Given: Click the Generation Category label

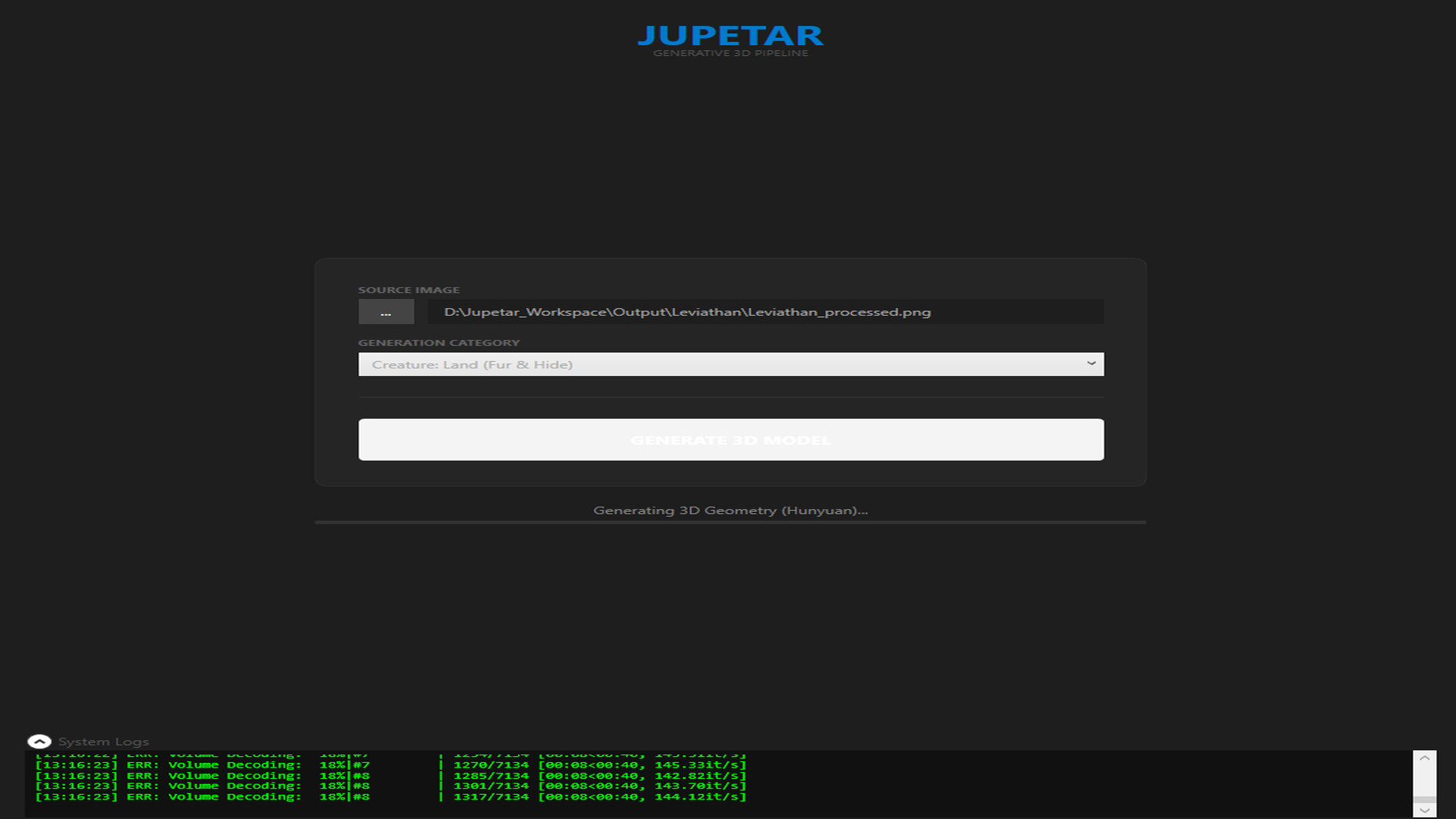Looking at the screenshot, I should [438, 343].
